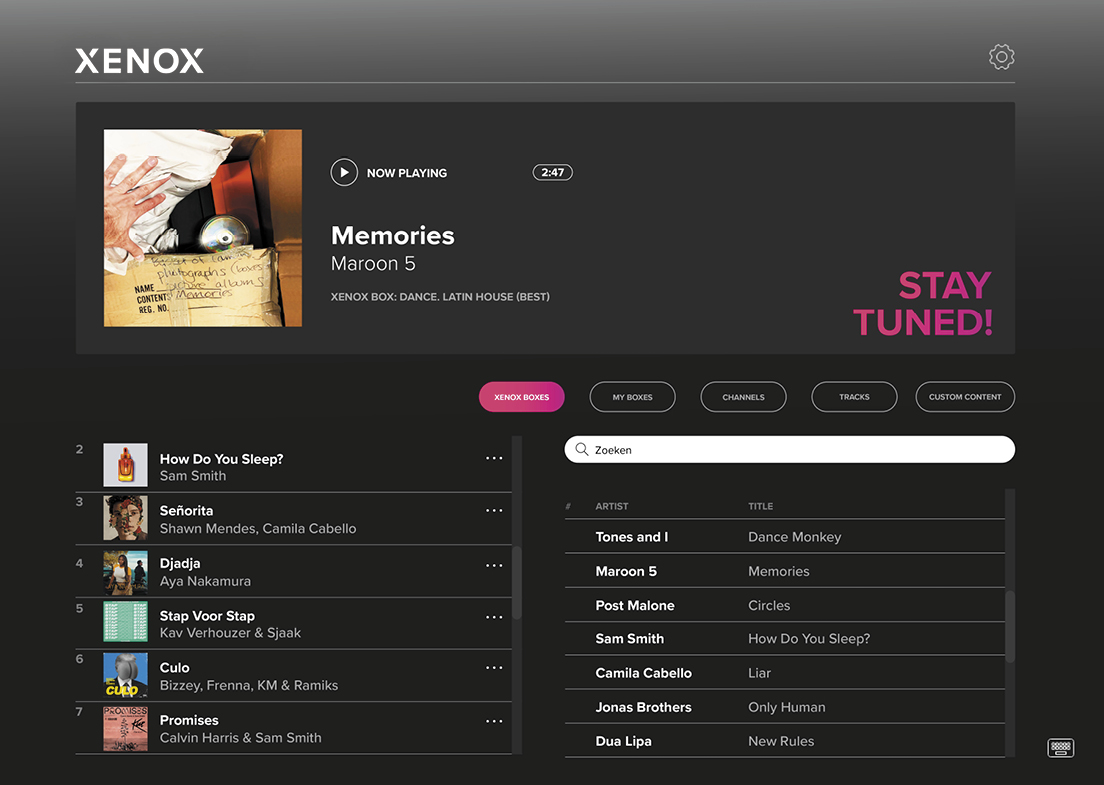Screen dimensions: 1104x785
Task: Click the Señorita song title in playlist
Action: point(187,510)
